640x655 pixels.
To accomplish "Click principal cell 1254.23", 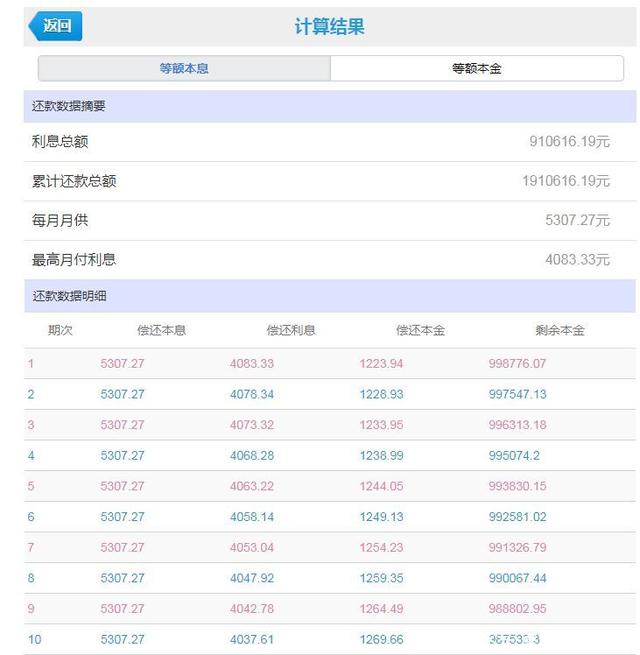I will coord(381,547).
